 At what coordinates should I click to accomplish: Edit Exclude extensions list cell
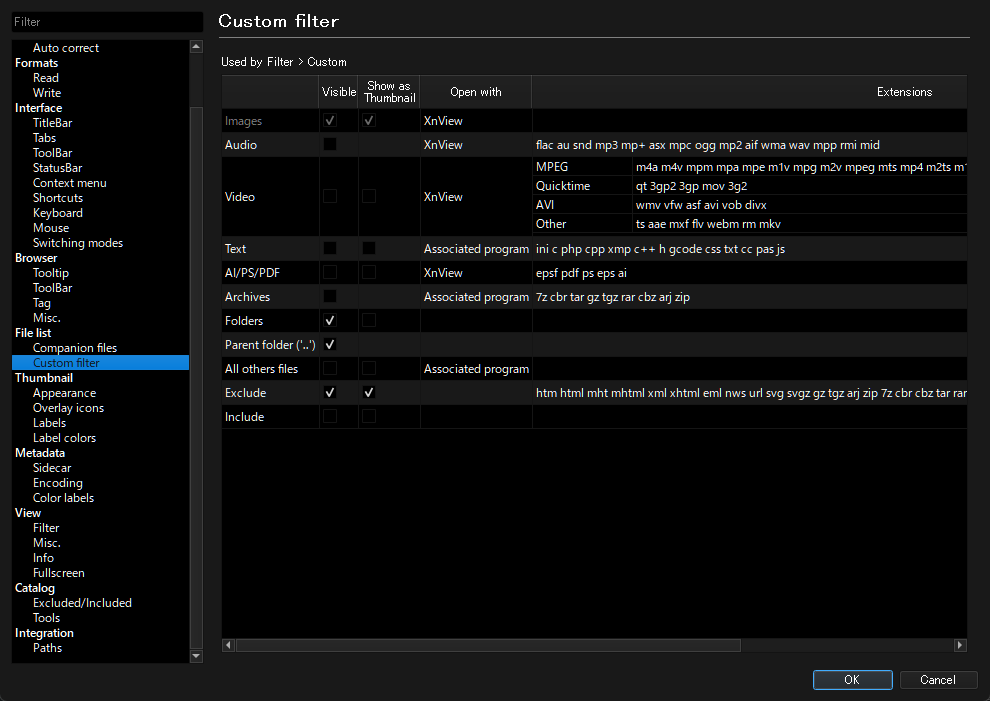[749, 393]
